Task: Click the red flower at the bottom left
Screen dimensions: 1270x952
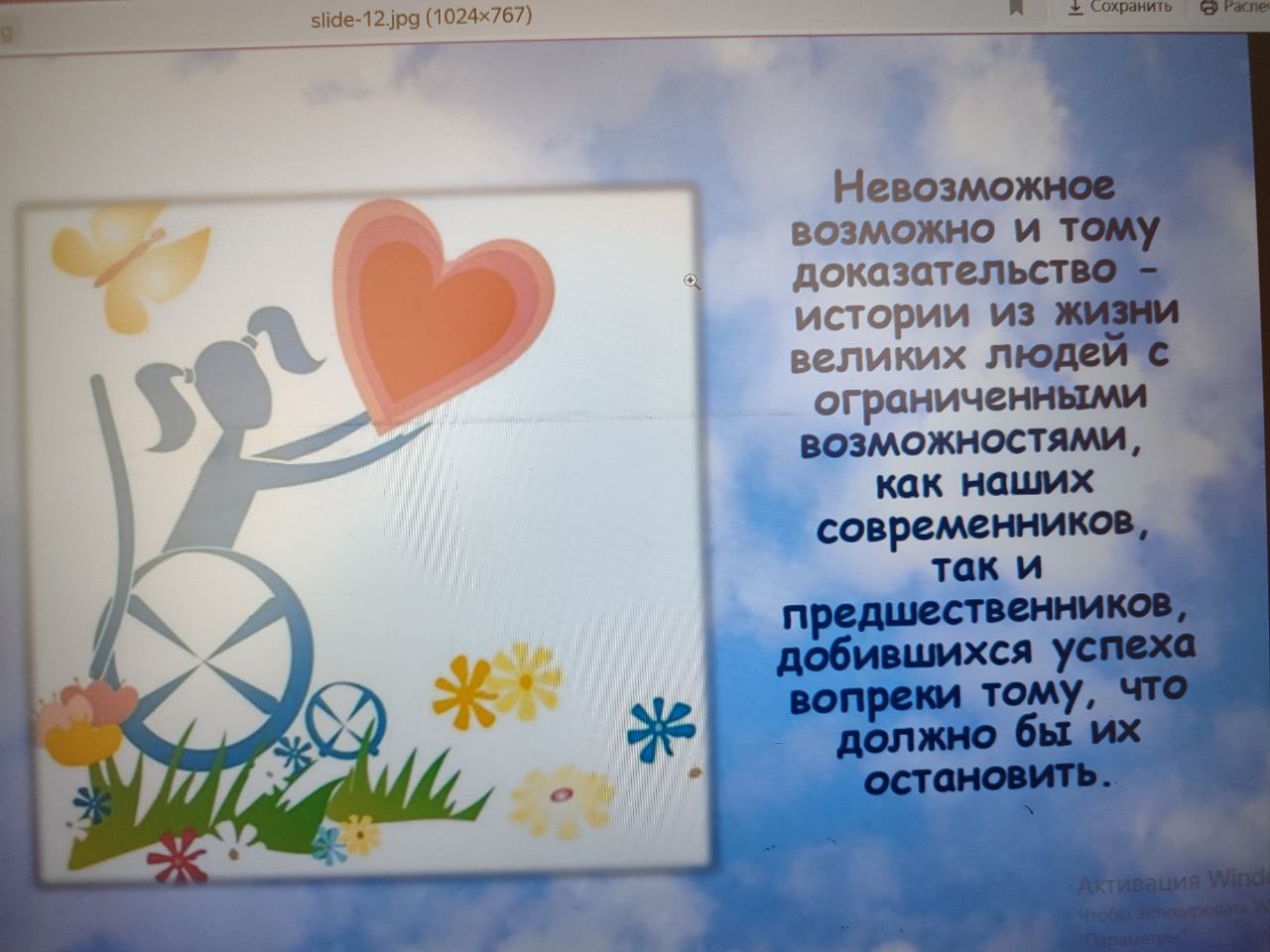Action: [x=177, y=856]
